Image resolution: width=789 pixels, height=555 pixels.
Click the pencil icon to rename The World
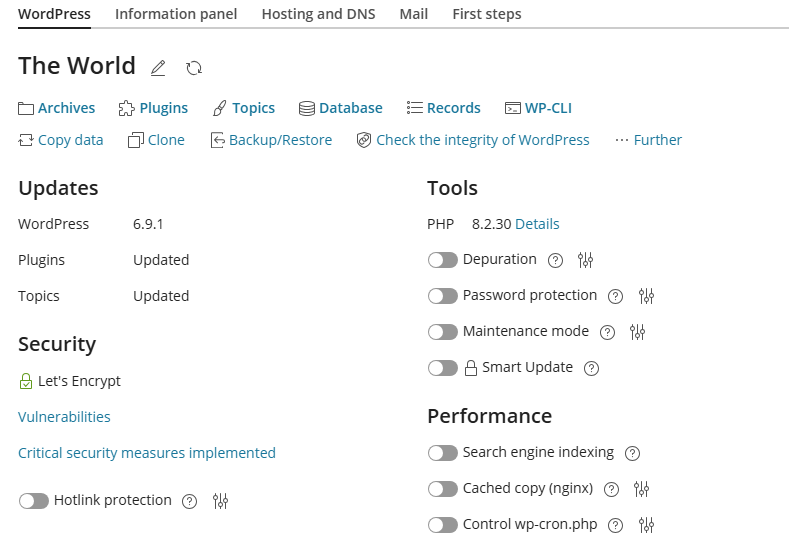coord(158,68)
